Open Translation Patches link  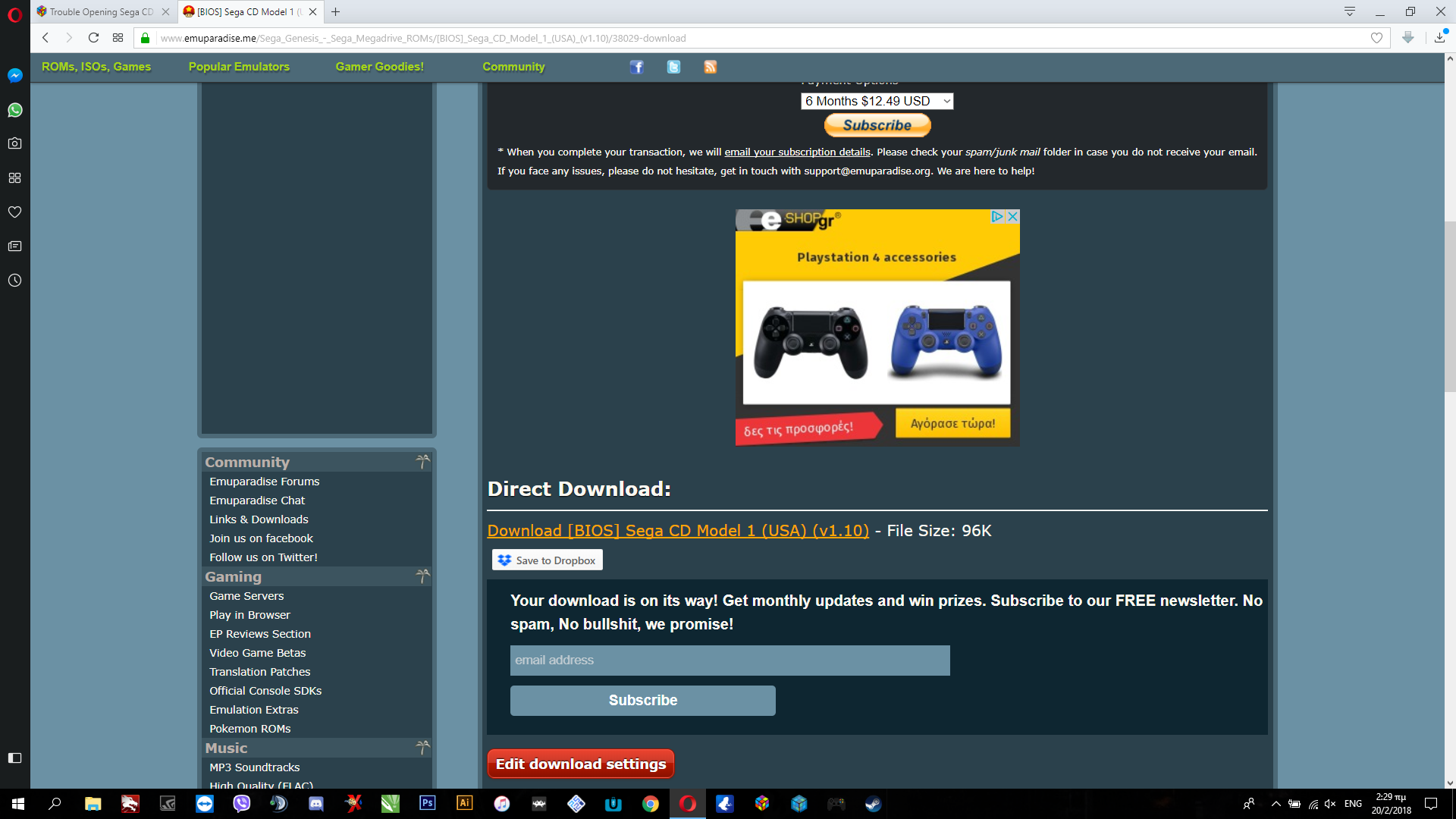point(260,672)
